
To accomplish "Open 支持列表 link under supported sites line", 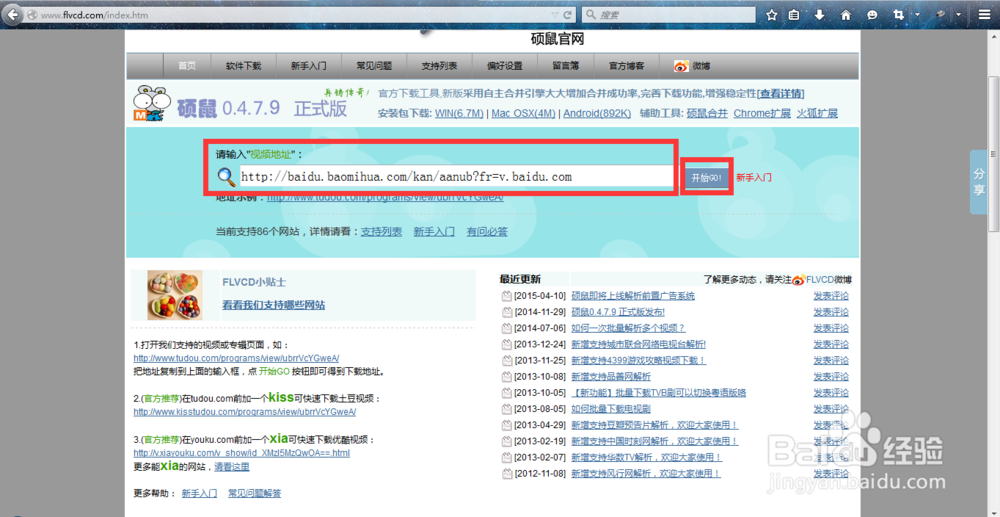I will [381, 231].
